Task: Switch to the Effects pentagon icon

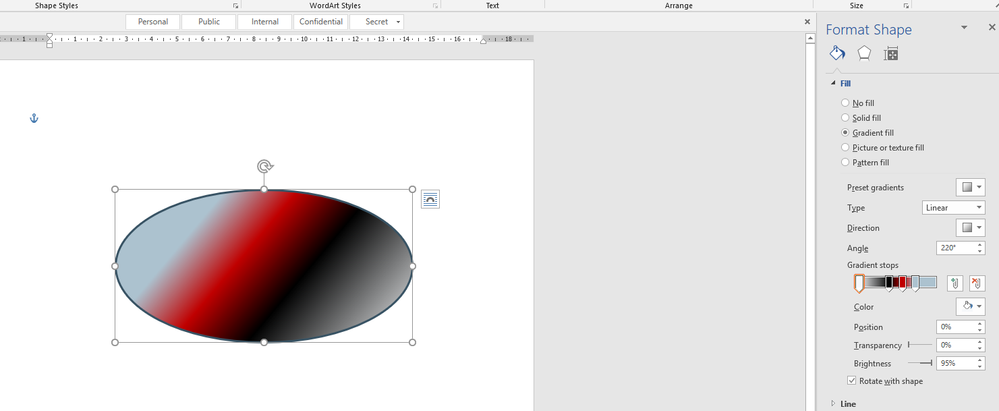Action: coord(864,54)
